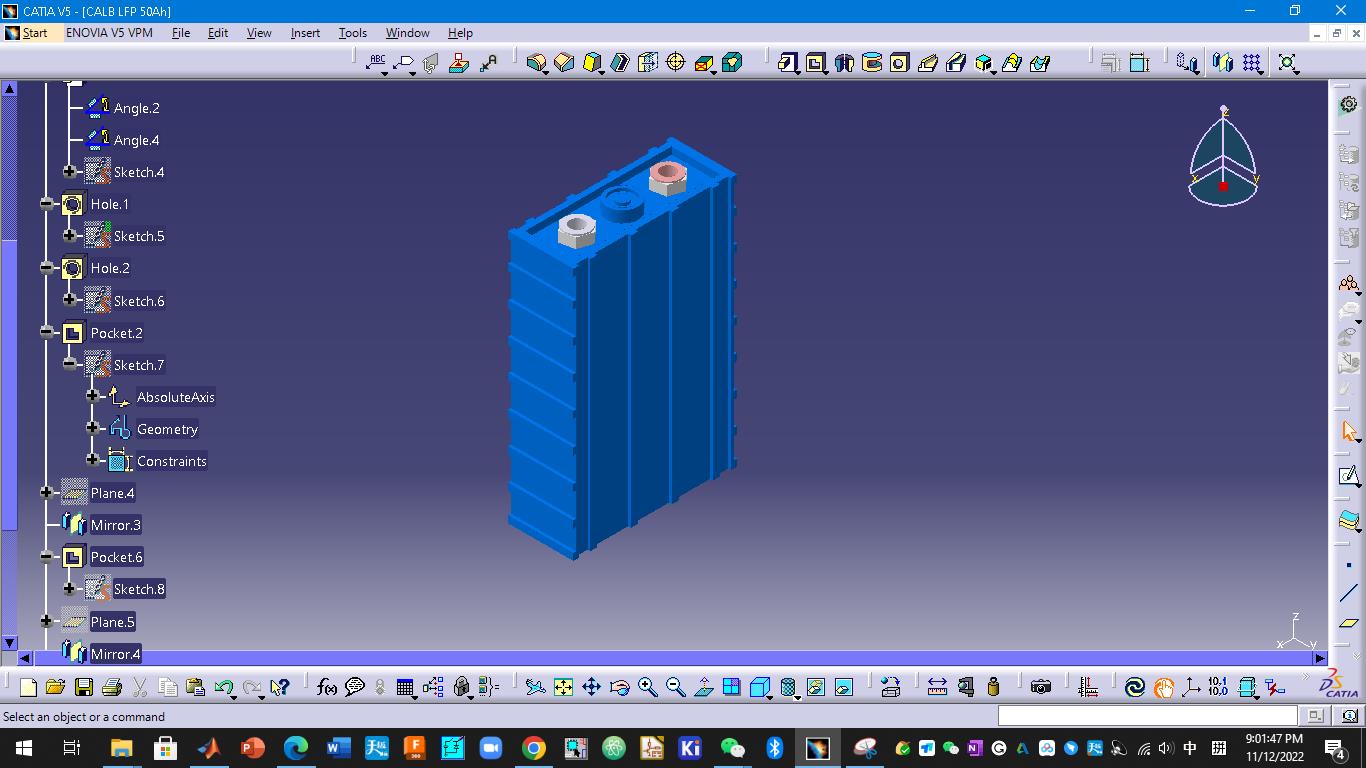Open the Formula f(x) tool
The height and width of the screenshot is (768, 1366).
pos(327,687)
